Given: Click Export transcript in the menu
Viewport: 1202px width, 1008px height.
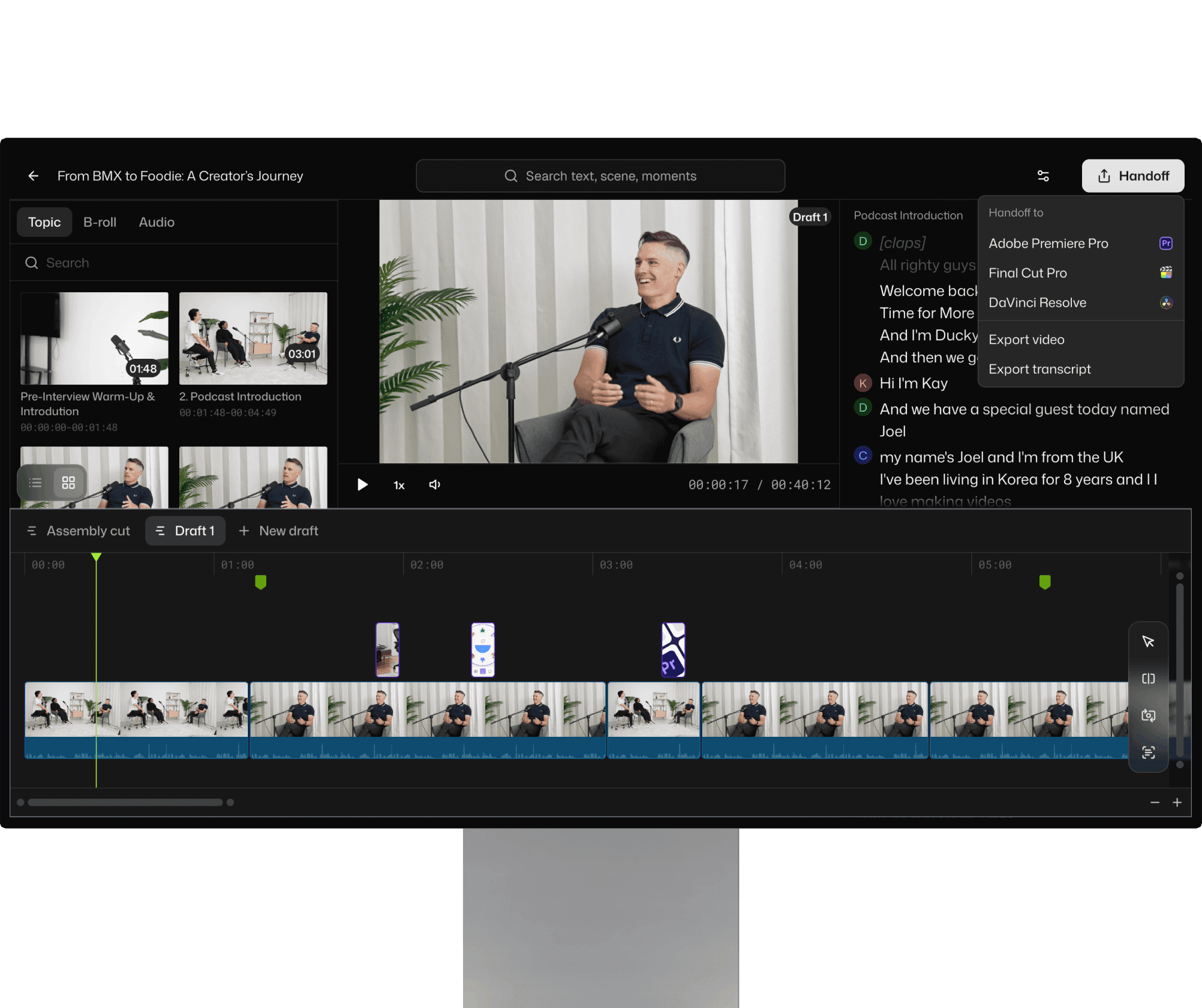Looking at the screenshot, I should 1039,368.
